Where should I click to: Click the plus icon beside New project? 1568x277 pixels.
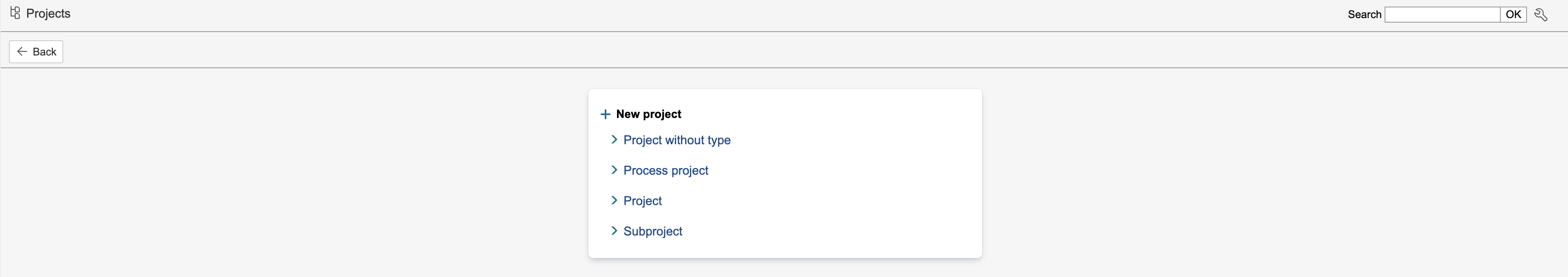tap(605, 114)
